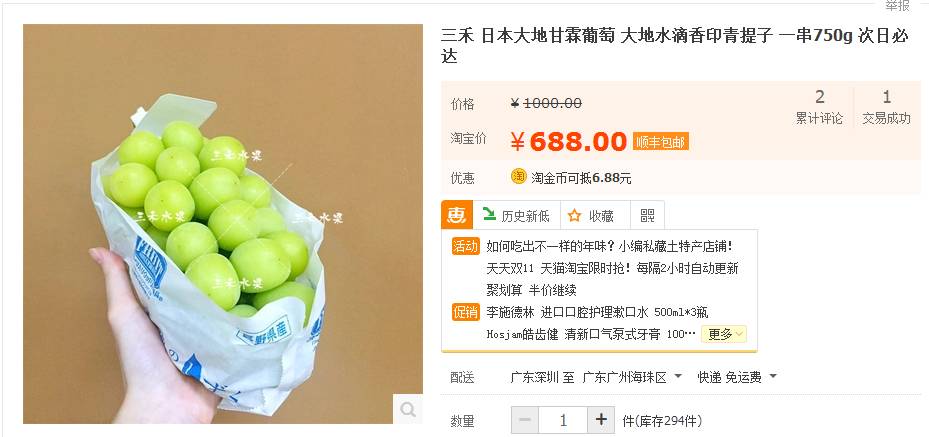Click the 历史新低 green arrow icon
Screen dimensions: 929x437
tap(489, 214)
